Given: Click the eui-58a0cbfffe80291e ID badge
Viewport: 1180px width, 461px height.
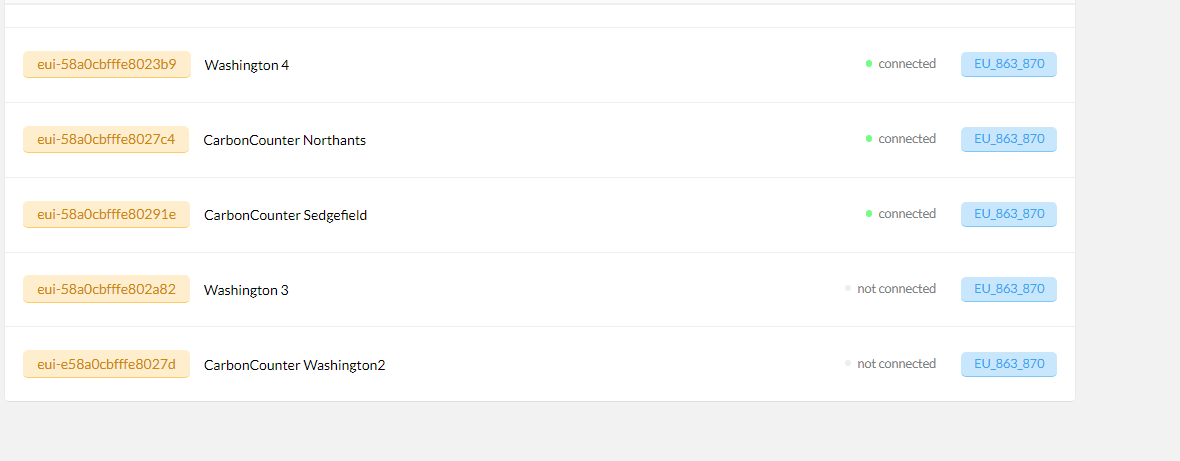Looking at the screenshot, I should 106,214.
